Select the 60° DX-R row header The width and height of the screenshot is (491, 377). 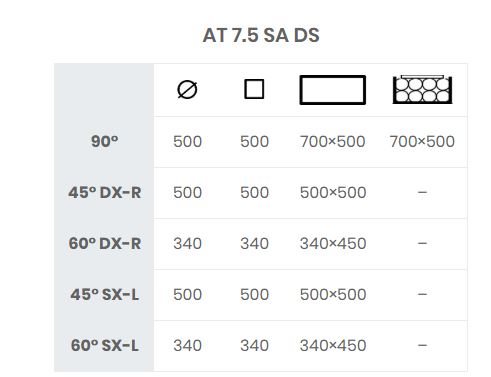tap(105, 243)
